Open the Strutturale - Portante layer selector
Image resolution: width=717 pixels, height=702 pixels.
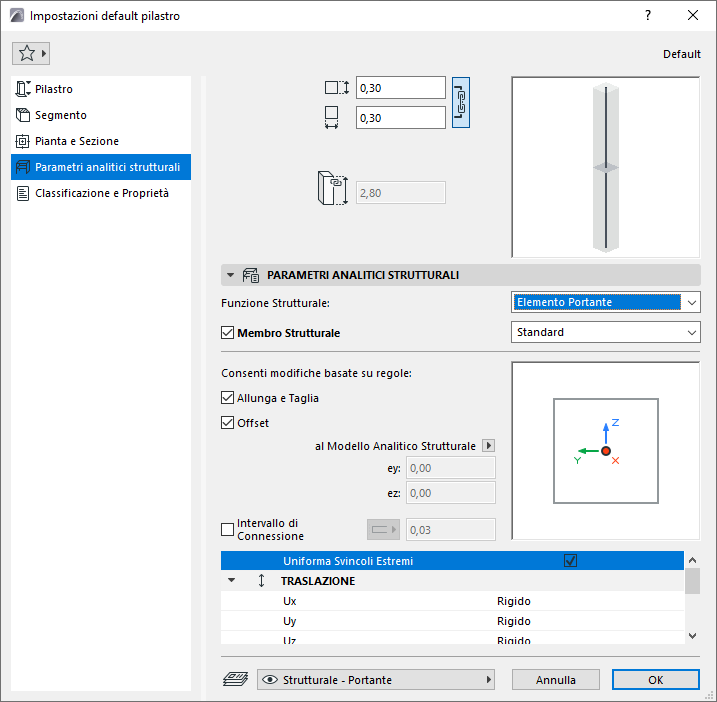coord(376,680)
